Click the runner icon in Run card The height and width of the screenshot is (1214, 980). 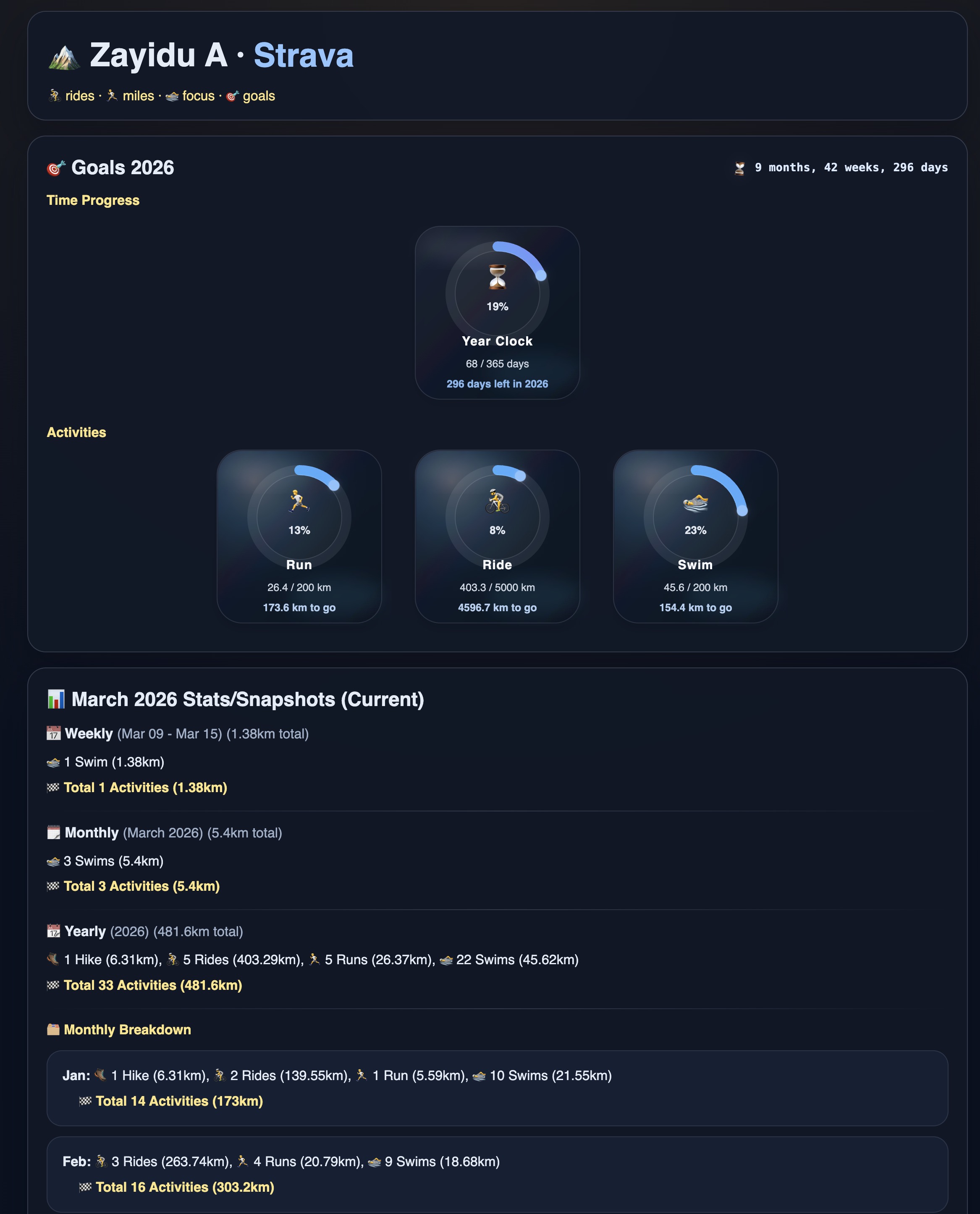click(x=299, y=501)
